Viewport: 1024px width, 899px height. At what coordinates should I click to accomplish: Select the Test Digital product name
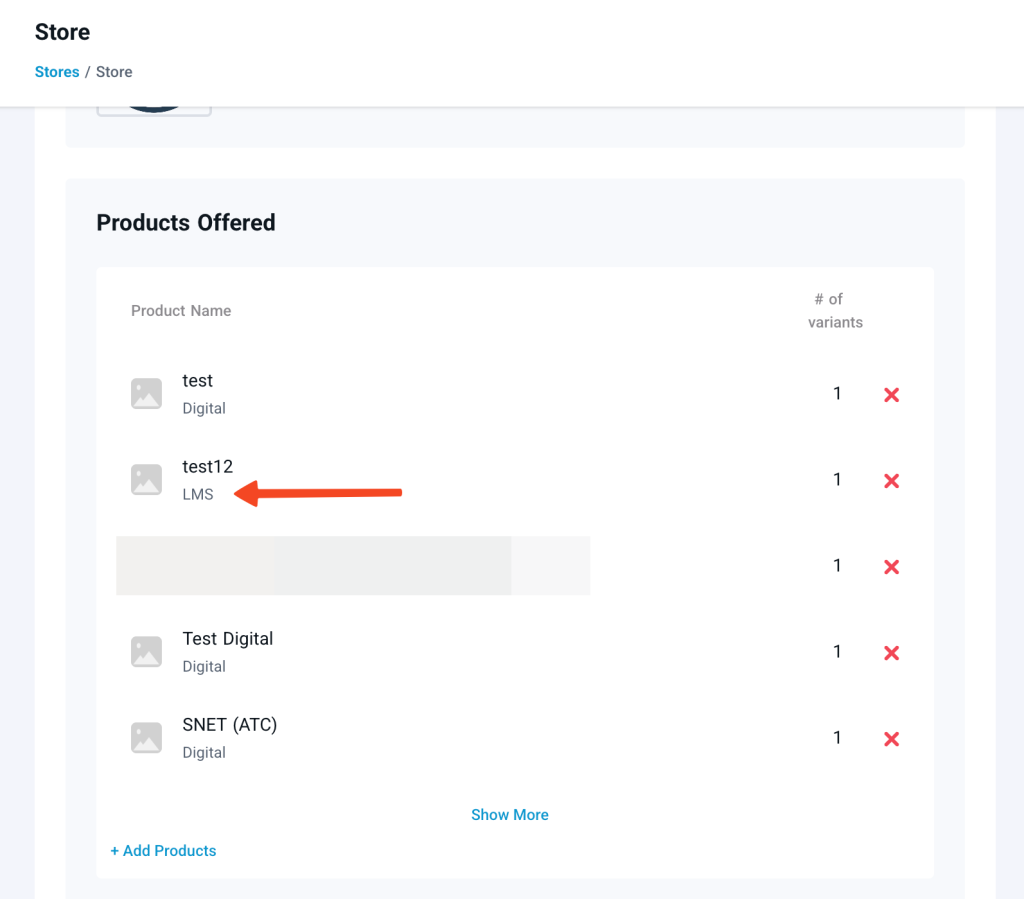(x=227, y=639)
